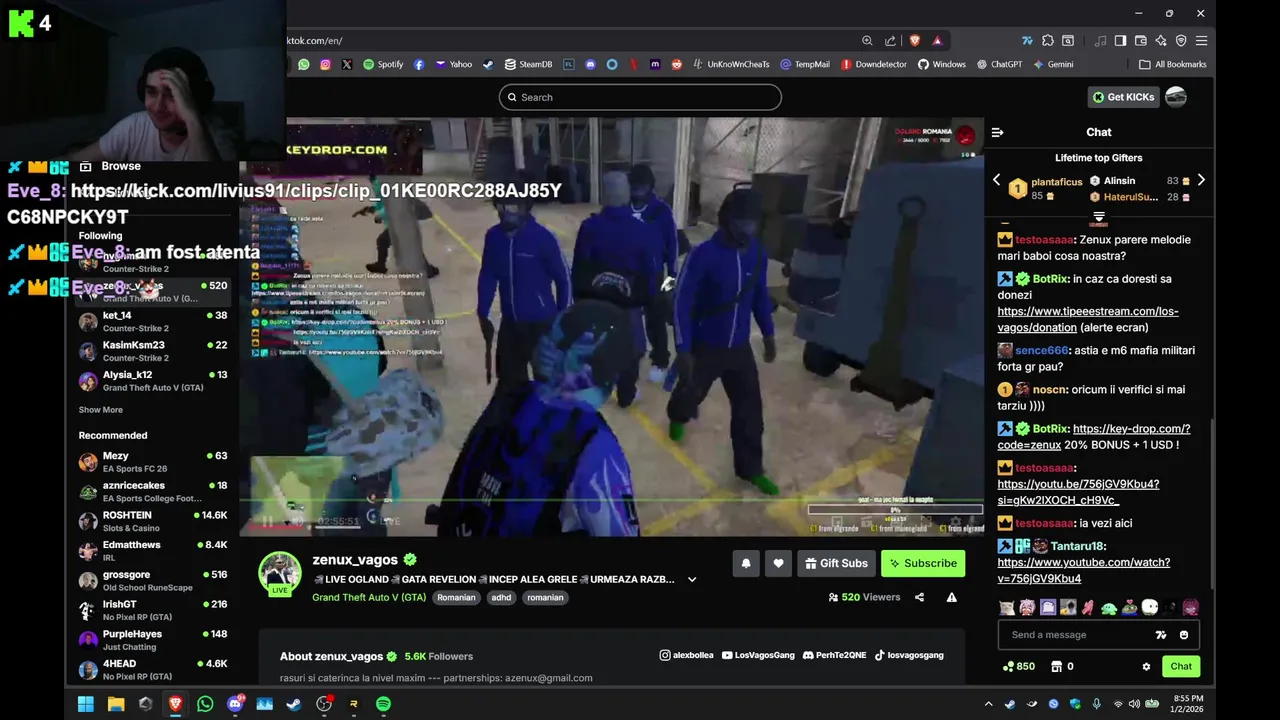Open the WhatsApp bookmark icon

pos(304,64)
